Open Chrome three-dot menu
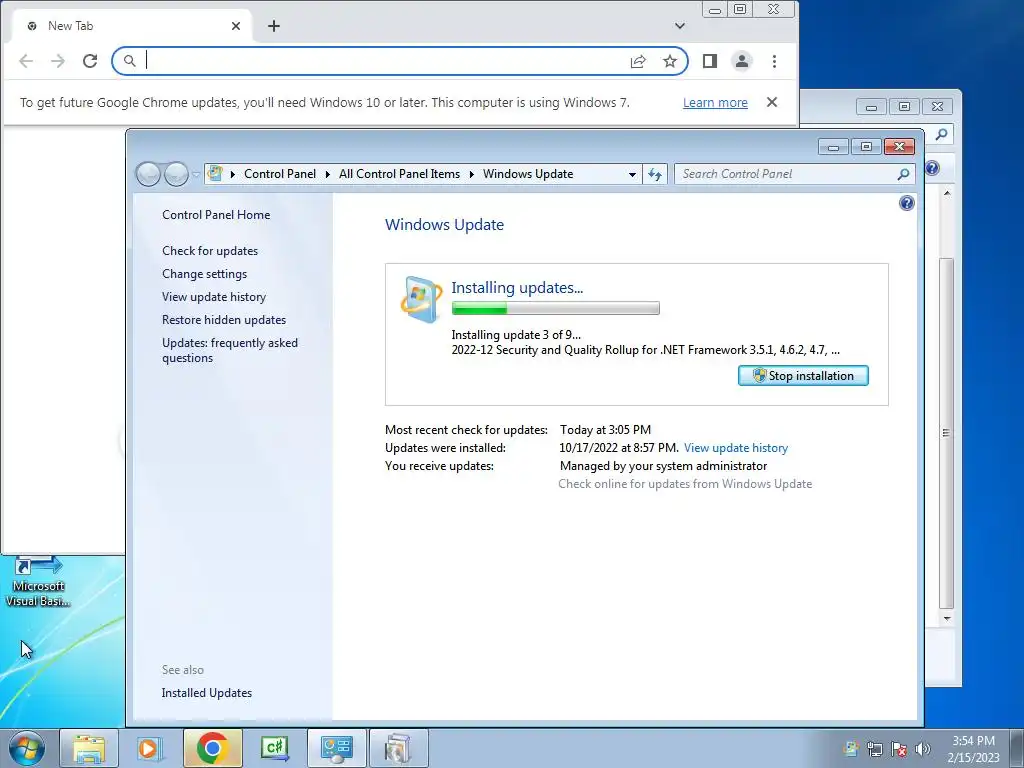Viewport: 1024px width, 768px height. tap(775, 61)
